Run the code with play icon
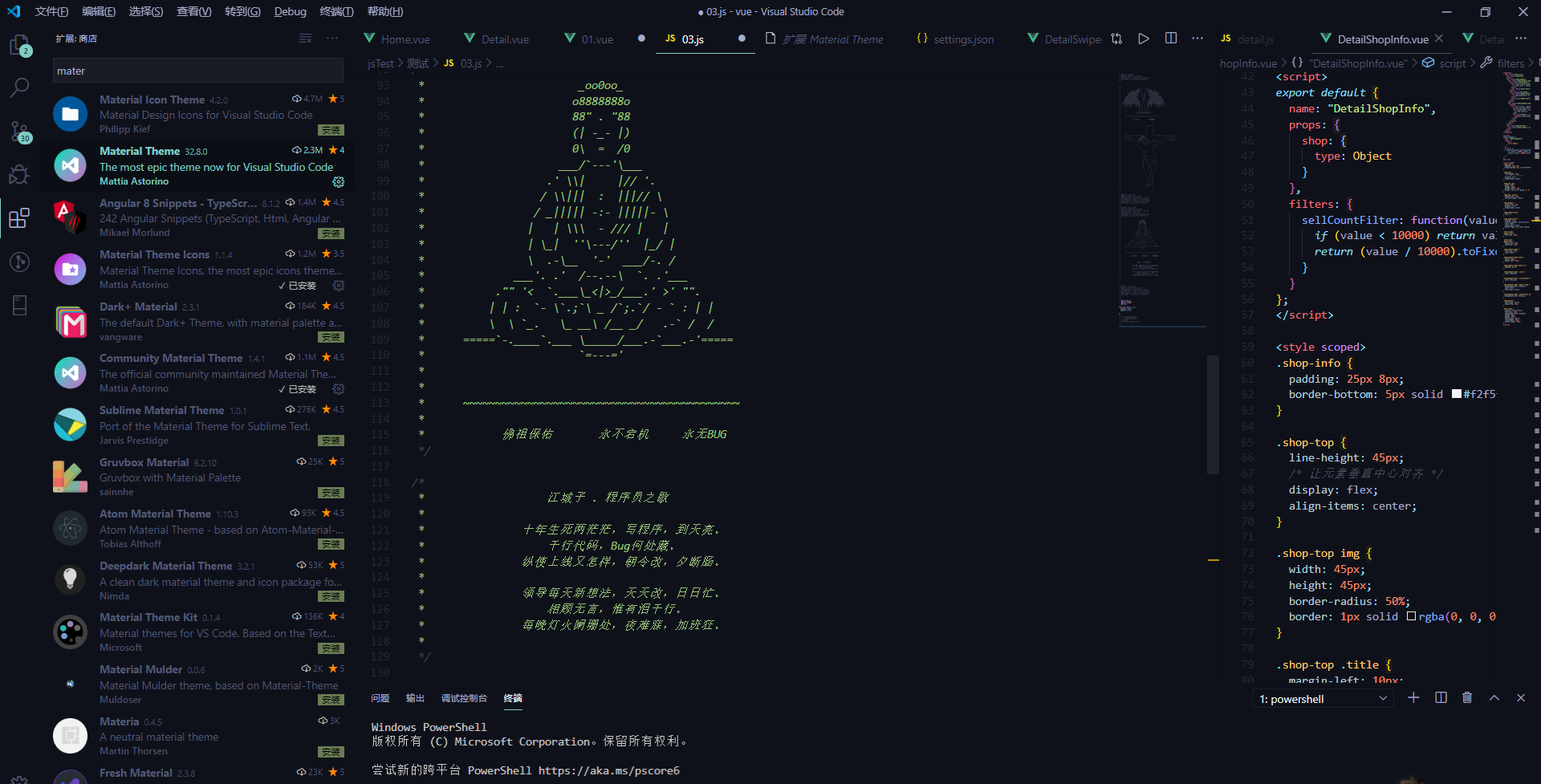This screenshot has width=1541, height=784. pos(1144,39)
